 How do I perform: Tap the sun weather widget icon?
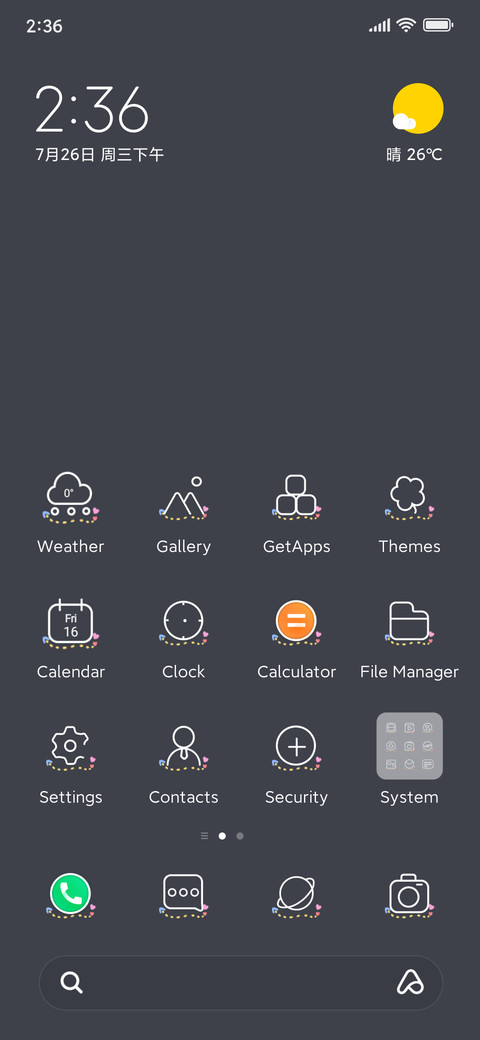pyautogui.click(x=417, y=109)
